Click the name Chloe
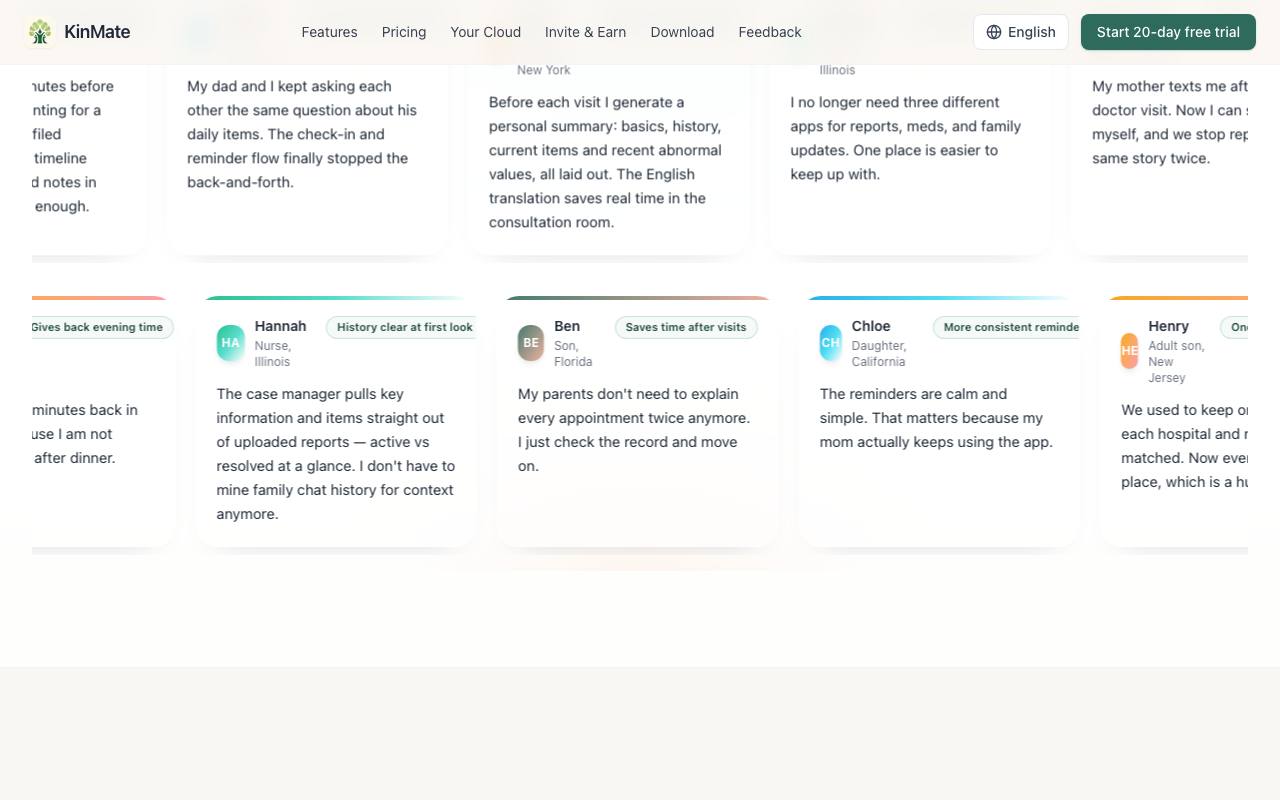 tap(871, 326)
